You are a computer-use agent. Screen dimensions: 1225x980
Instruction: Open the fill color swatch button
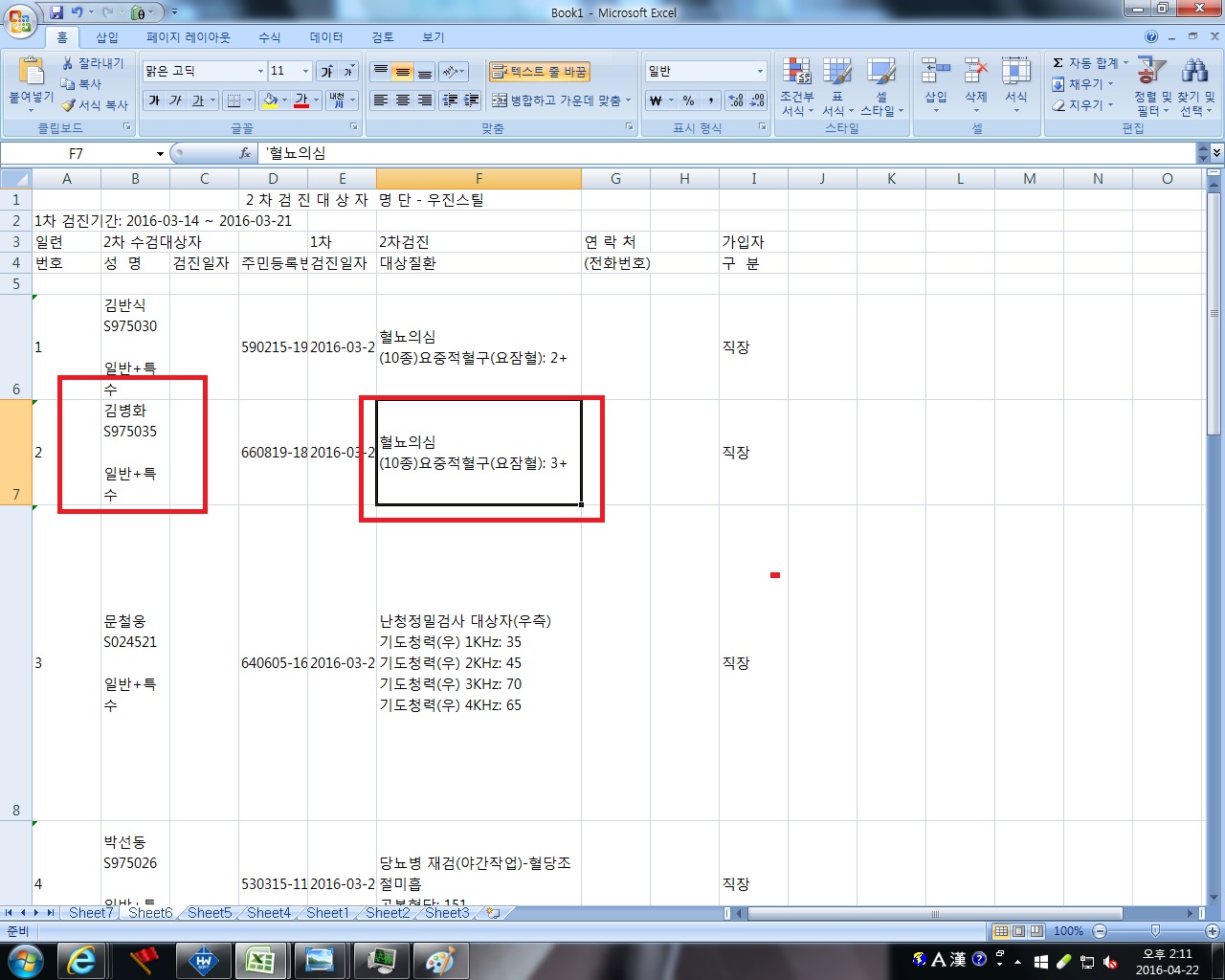(x=271, y=100)
